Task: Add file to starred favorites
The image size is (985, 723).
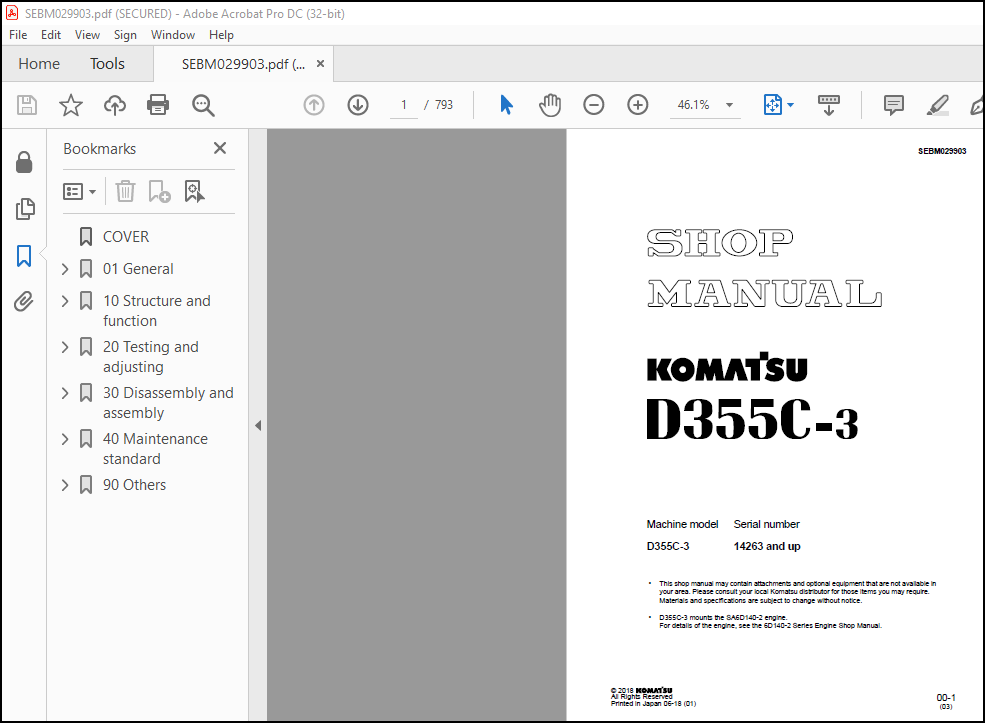Action: (x=70, y=105)
